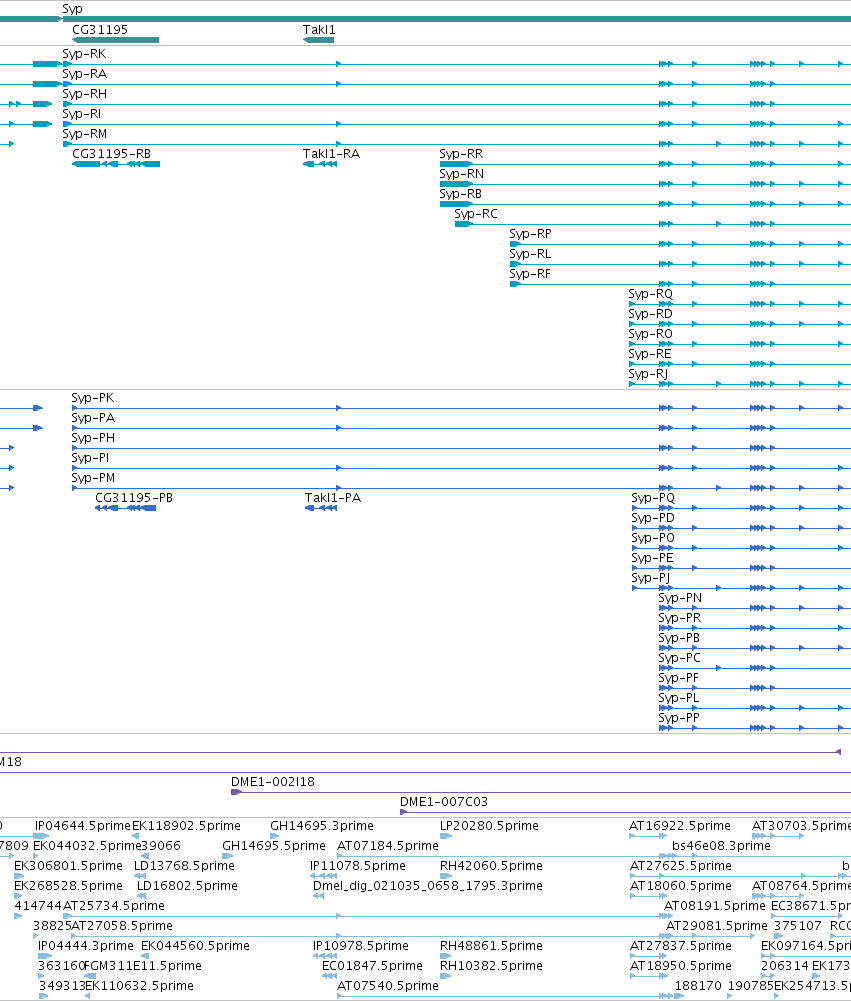Click EST RH48861.5prime
Image resolution: width=851 pixels, height=1001 pixels.
[491, 945]
